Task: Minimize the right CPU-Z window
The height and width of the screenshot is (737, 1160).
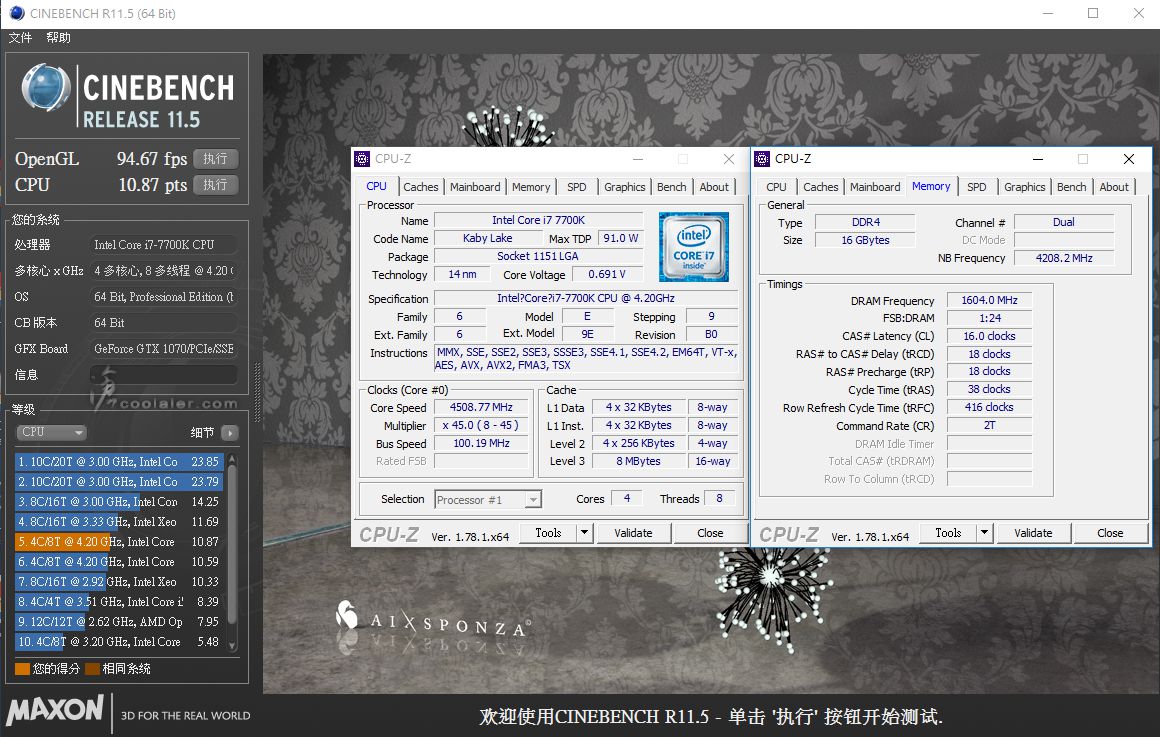Action: (1038, 158)
